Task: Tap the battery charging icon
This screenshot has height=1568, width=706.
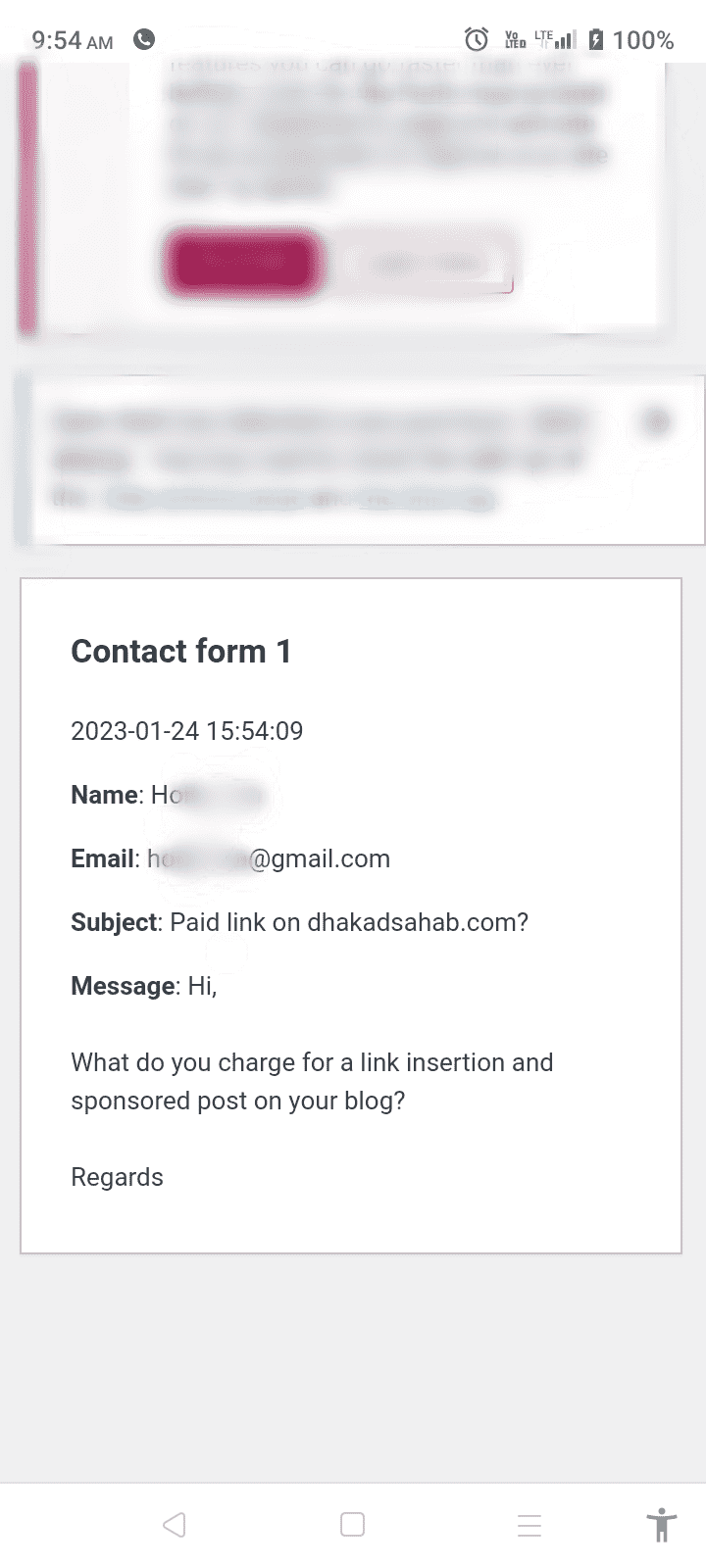Action: coord(595,39)
